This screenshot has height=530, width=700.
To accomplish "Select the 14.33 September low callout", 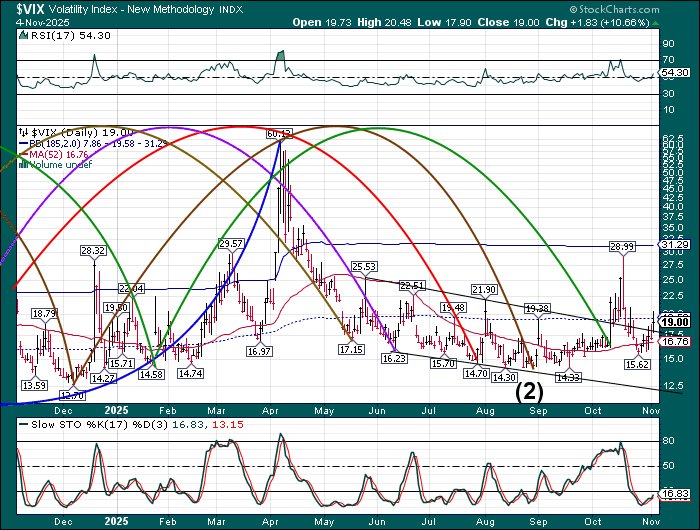I will 568,377.
